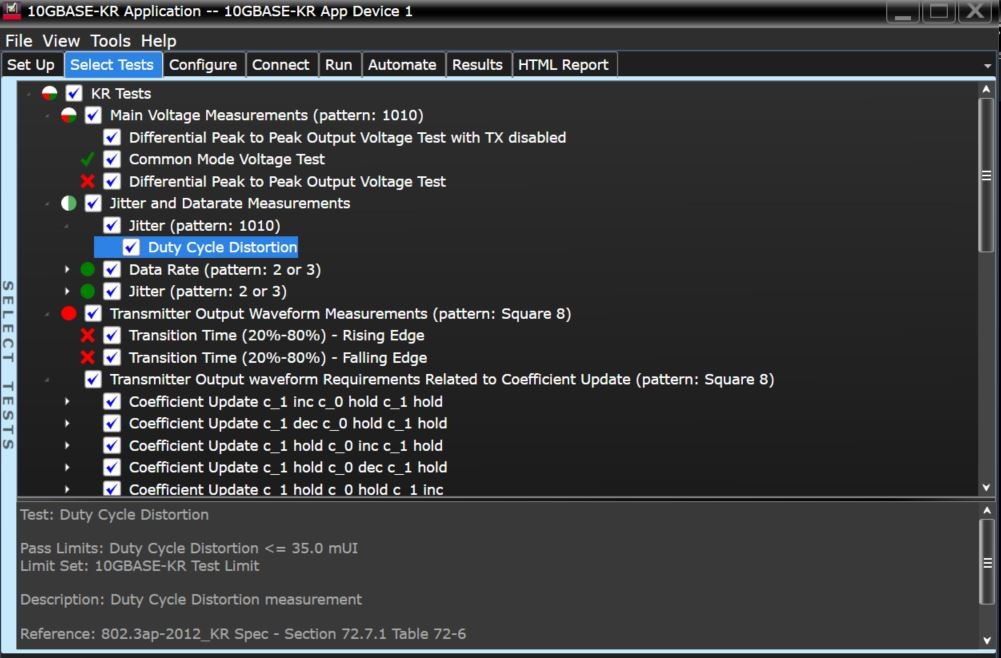Click the application icon in the title bar
Screen dimensions: 1001x658
point(13,11)
